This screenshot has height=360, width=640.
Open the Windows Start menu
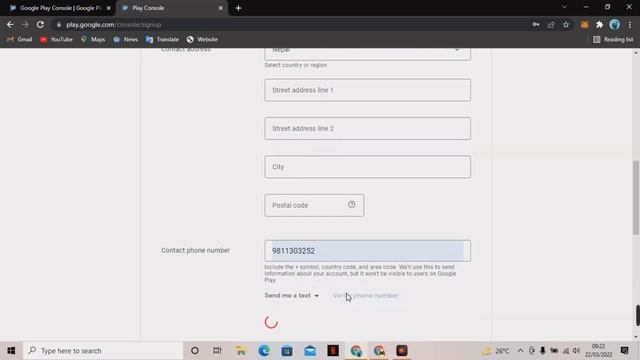[11, 351]
